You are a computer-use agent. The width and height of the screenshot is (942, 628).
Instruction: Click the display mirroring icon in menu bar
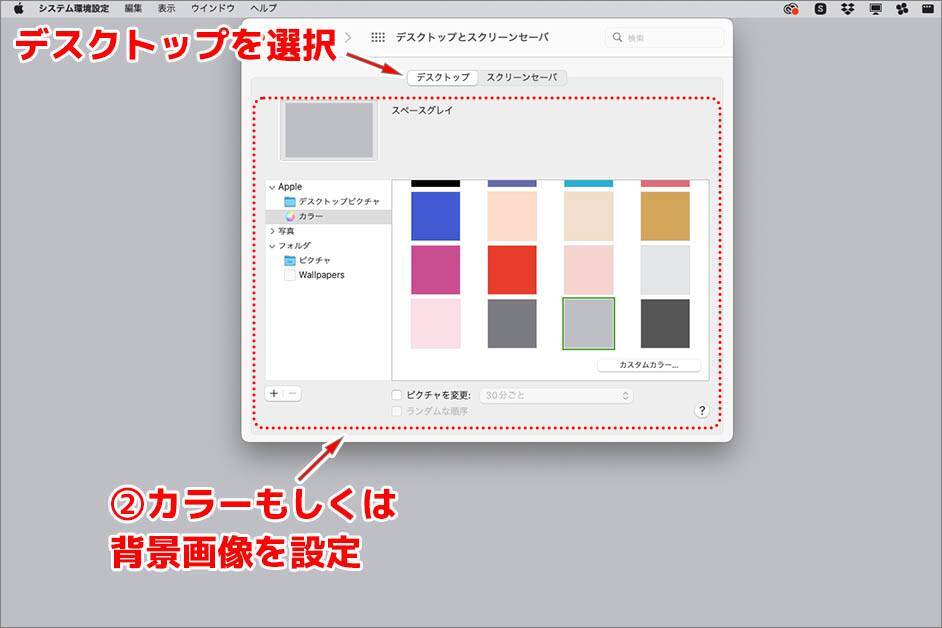pos(876,8)
